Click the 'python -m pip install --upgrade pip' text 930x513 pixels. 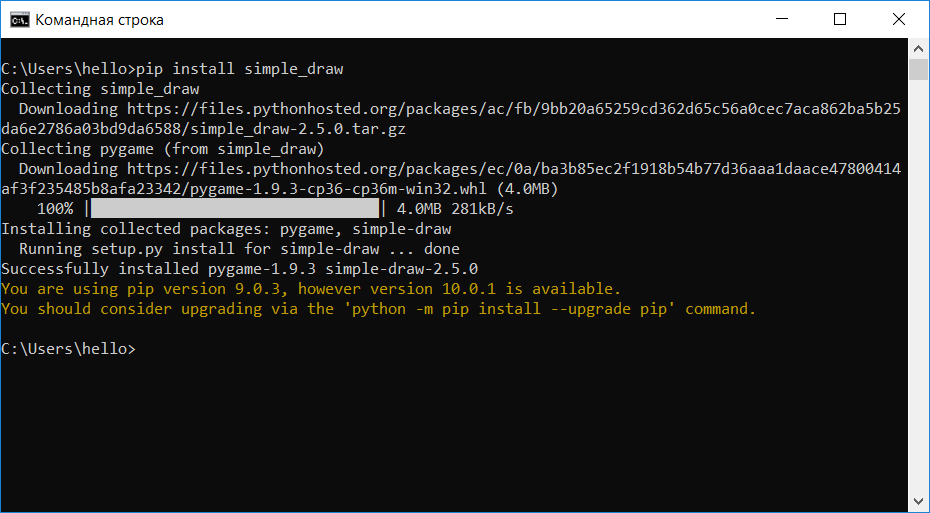(509, 309)
